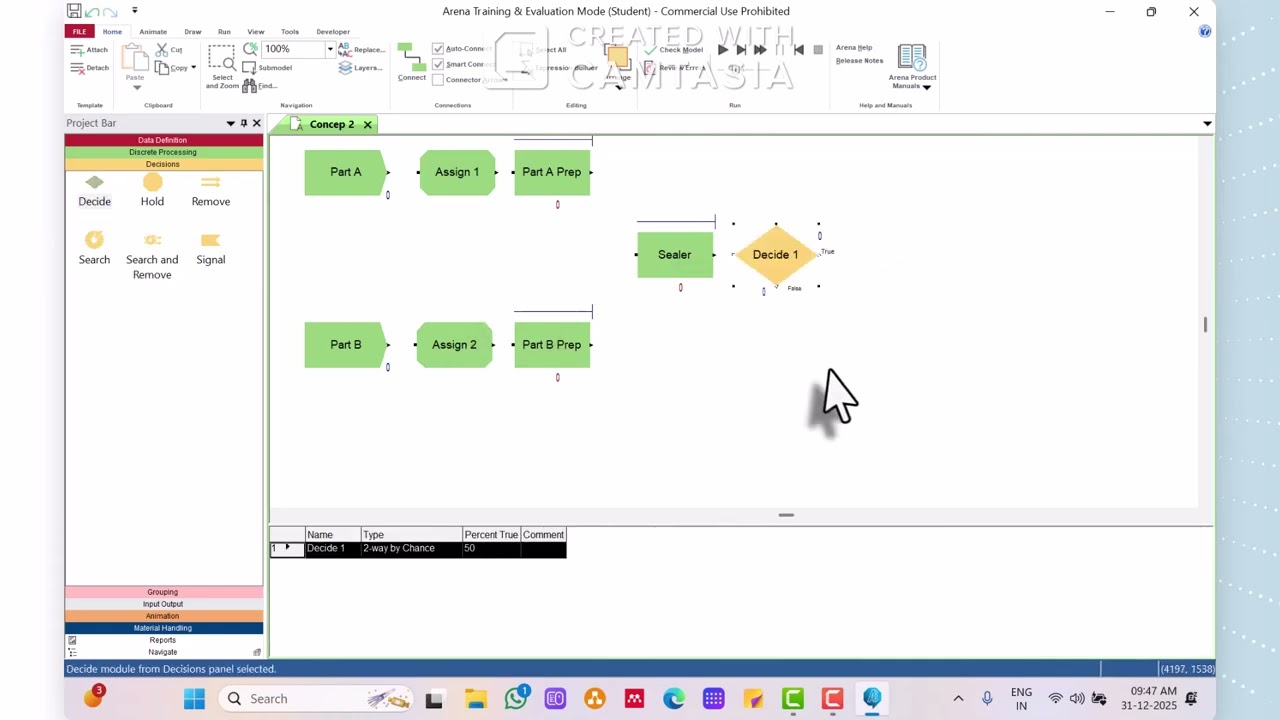
Task: Click the Layers icon
Action: click(345, 68)
